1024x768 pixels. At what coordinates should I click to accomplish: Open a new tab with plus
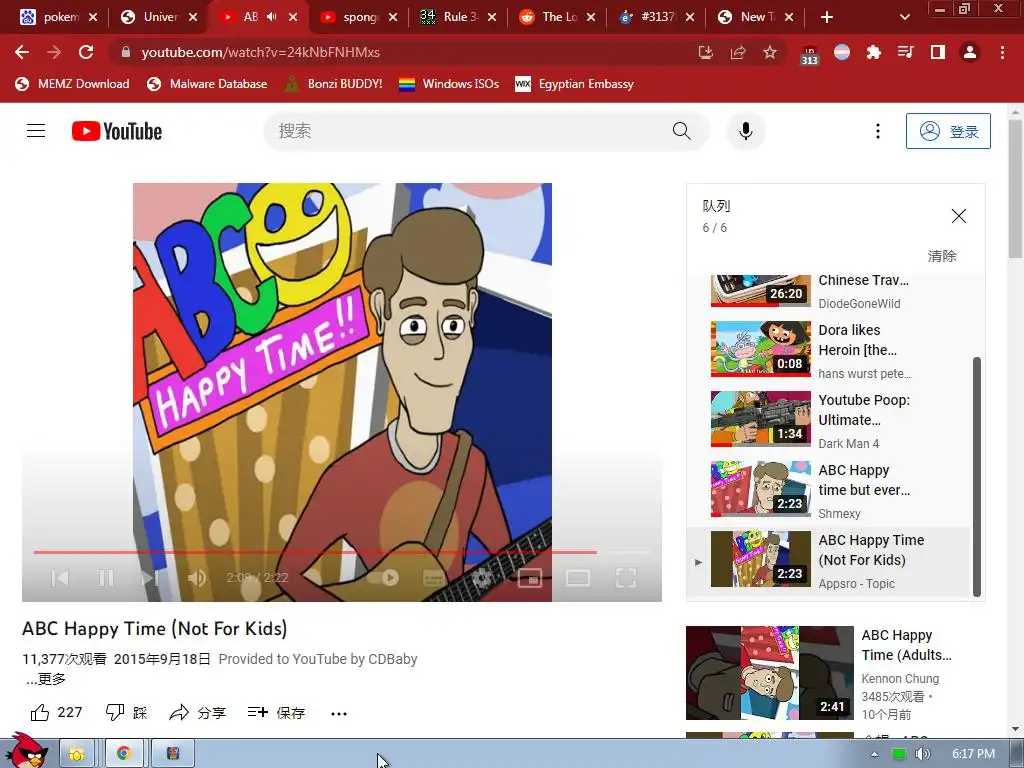[826, 17]
